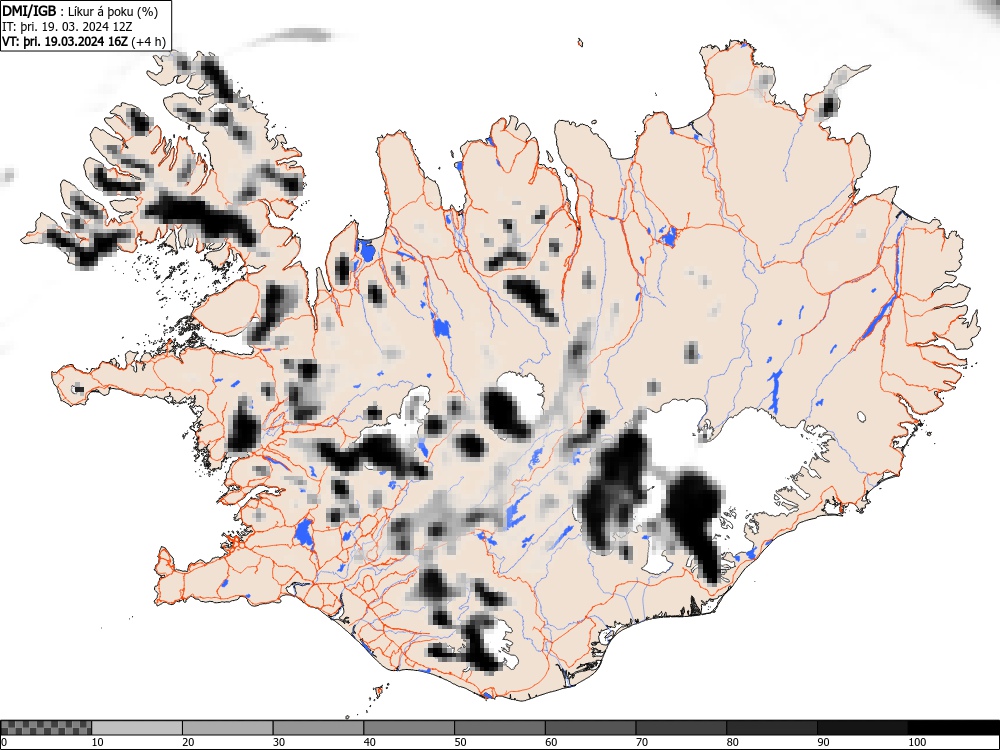Click the initial time line 'IT: þri. 19. 03. 2024 12Z'
1000x750 pixels.
click(x=67, y=27)
